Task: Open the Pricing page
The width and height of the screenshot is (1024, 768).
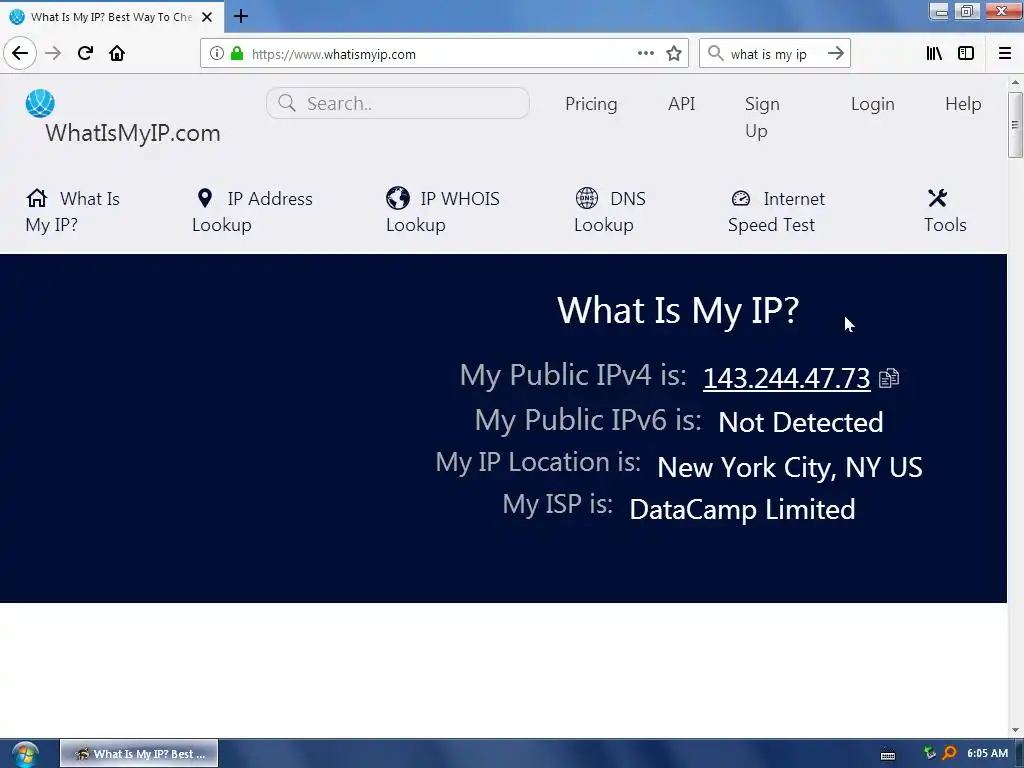Action: (x=591, y=104)
